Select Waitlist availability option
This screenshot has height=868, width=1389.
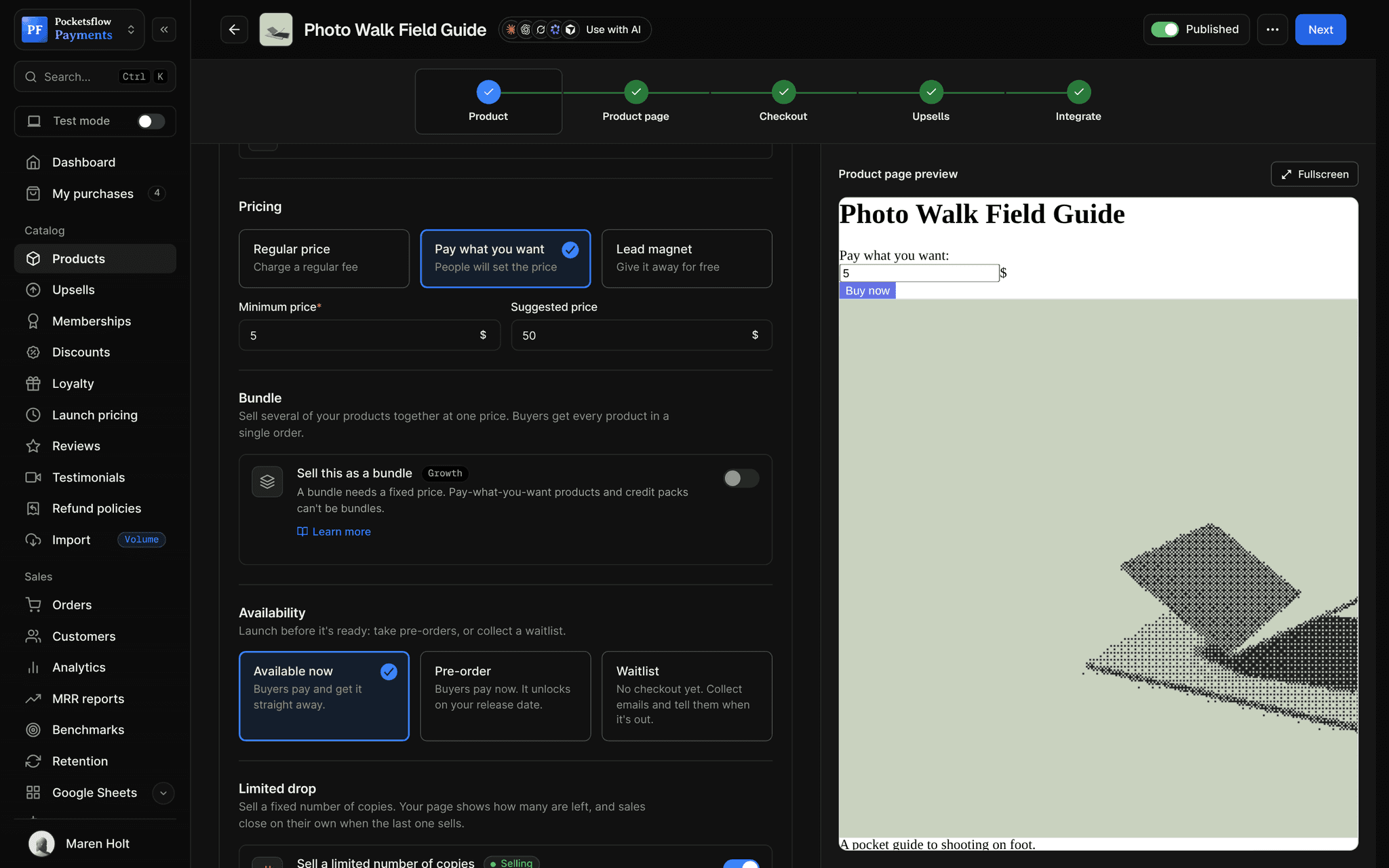coord(686,696)
